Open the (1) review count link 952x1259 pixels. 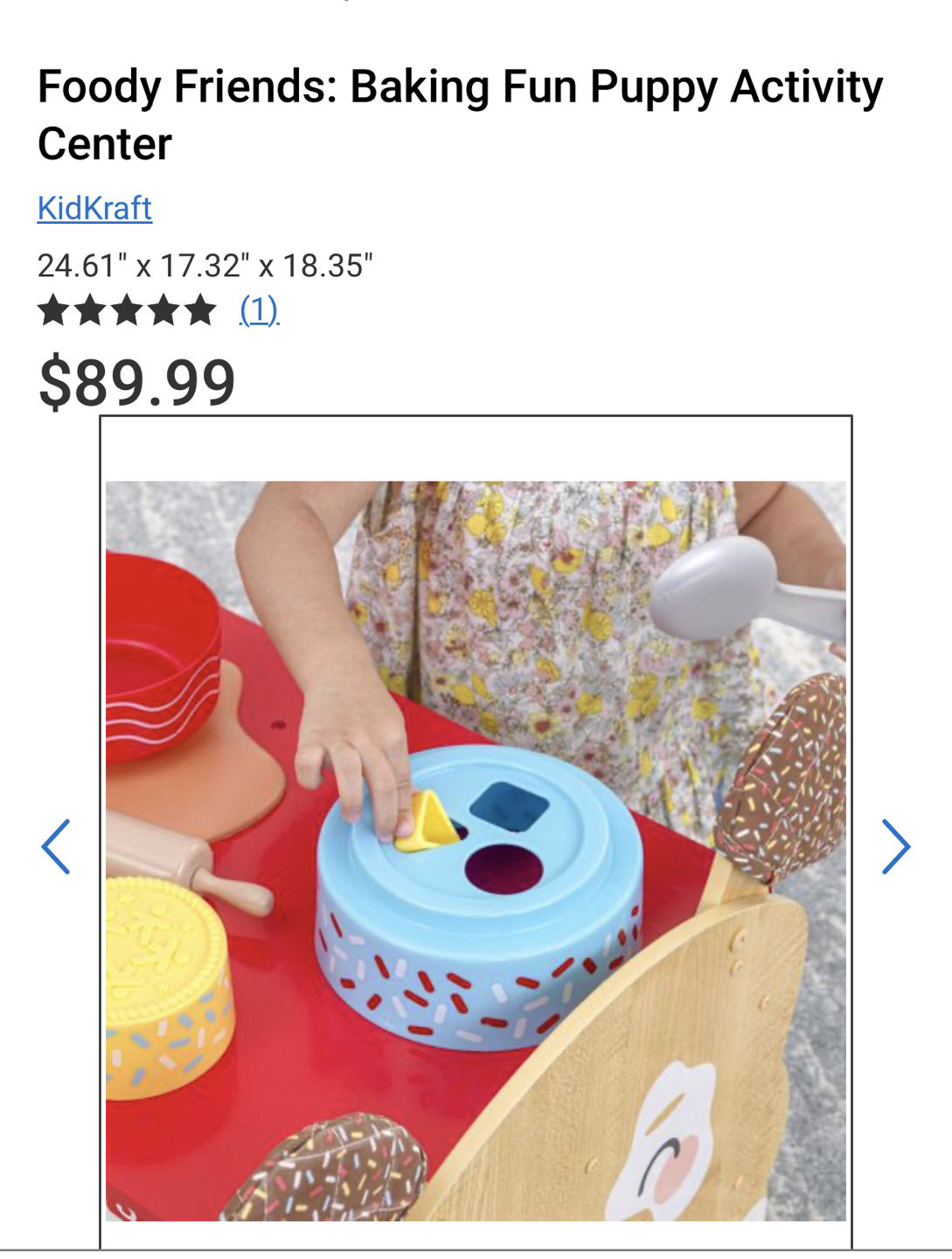tap(260, 310)
